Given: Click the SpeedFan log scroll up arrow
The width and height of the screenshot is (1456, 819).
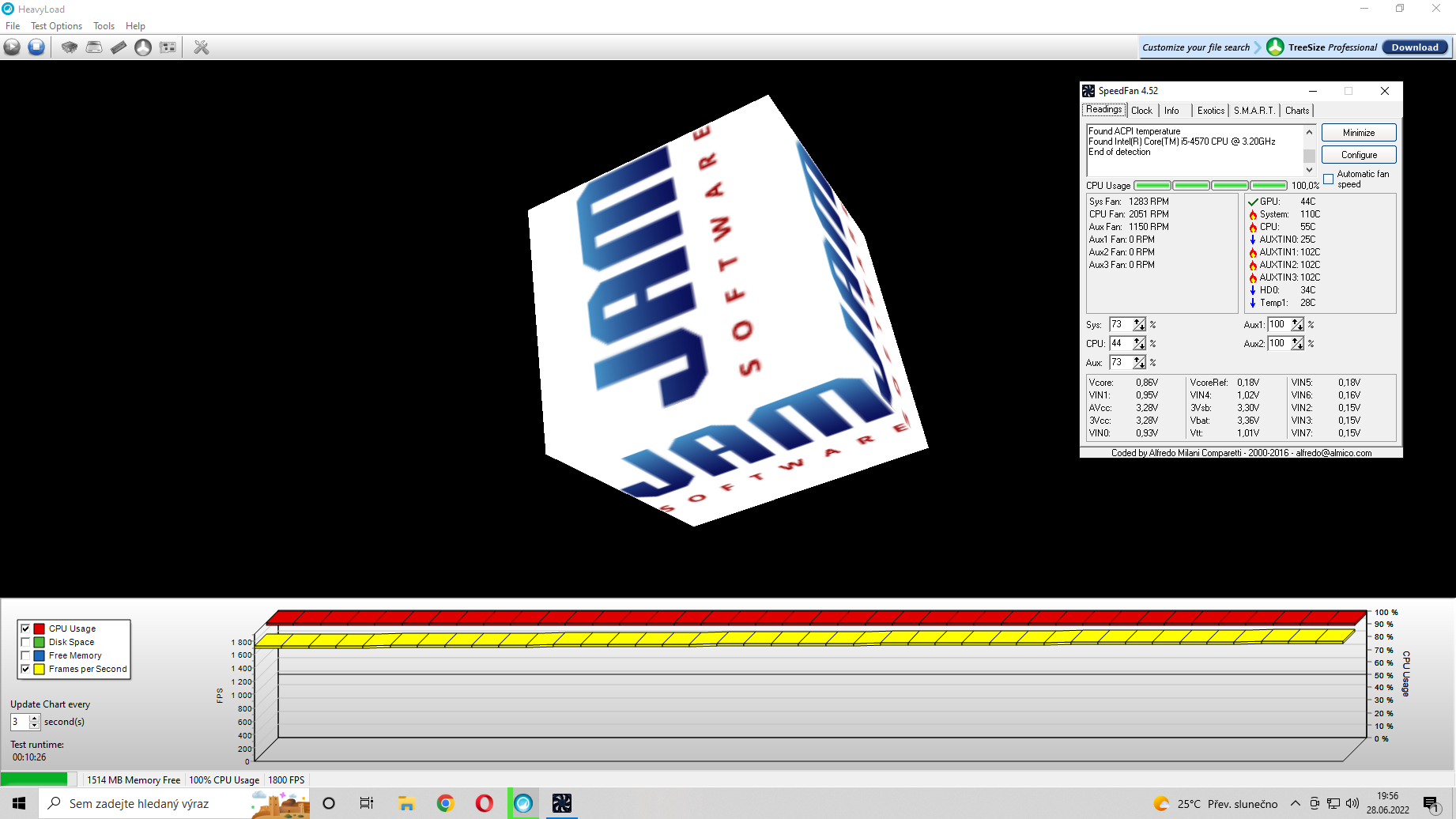Looking at the screenshot, I should [x=1309, y=132].
